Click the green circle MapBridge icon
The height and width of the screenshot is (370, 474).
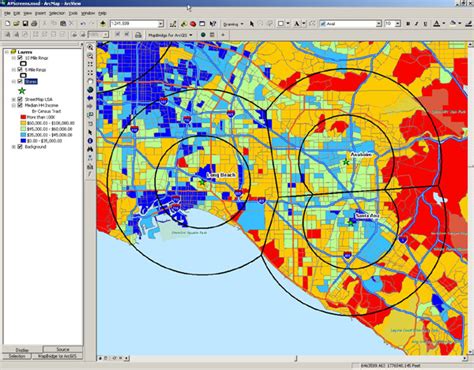click(203, 35)
